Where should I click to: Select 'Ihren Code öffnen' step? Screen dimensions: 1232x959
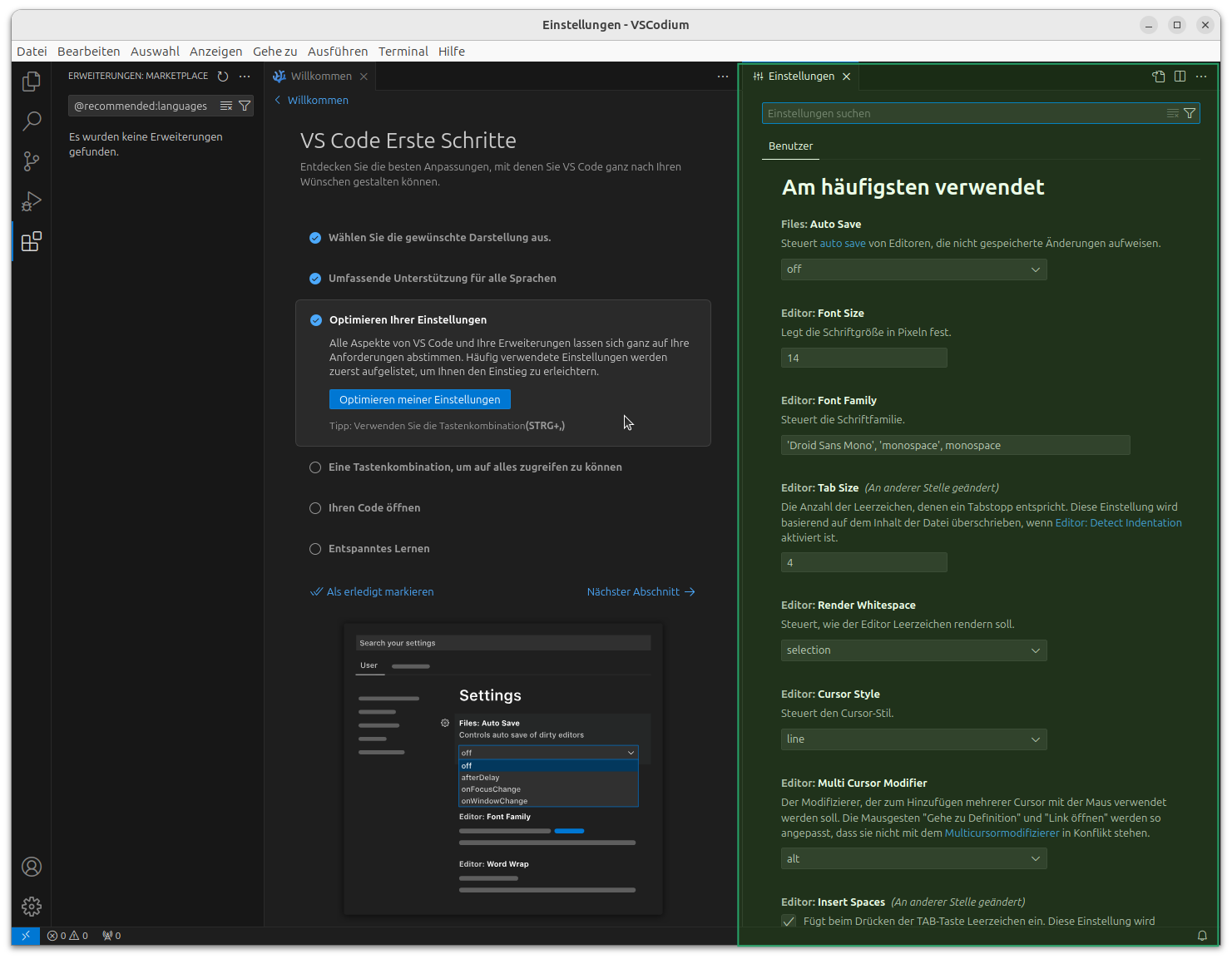[374, 508]
